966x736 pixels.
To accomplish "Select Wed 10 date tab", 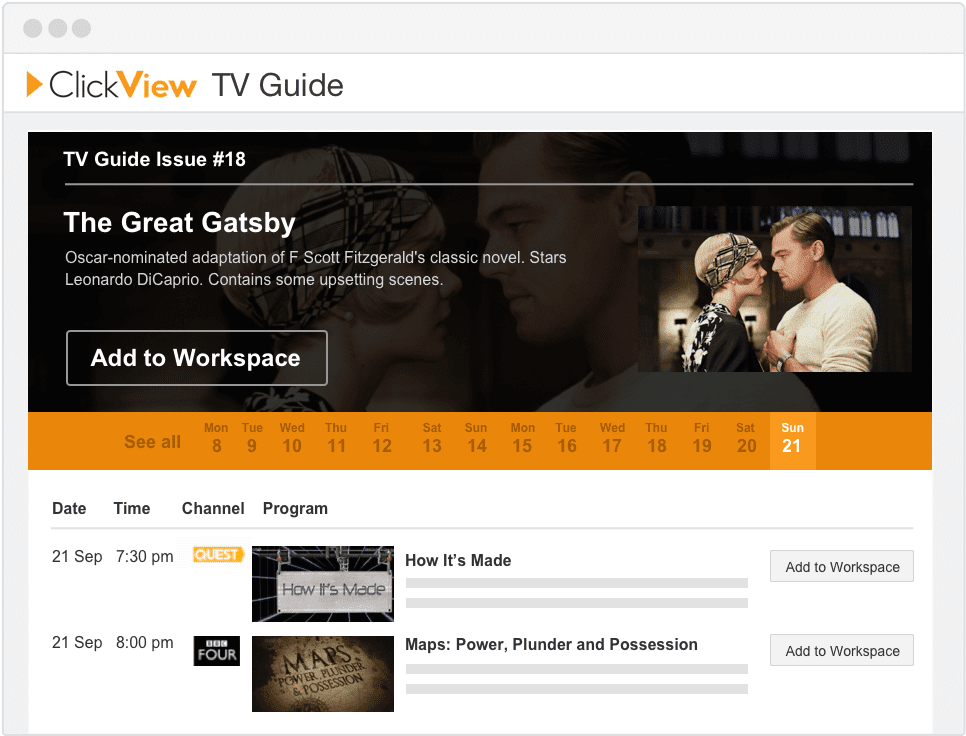I will click(x=292, y=438).
